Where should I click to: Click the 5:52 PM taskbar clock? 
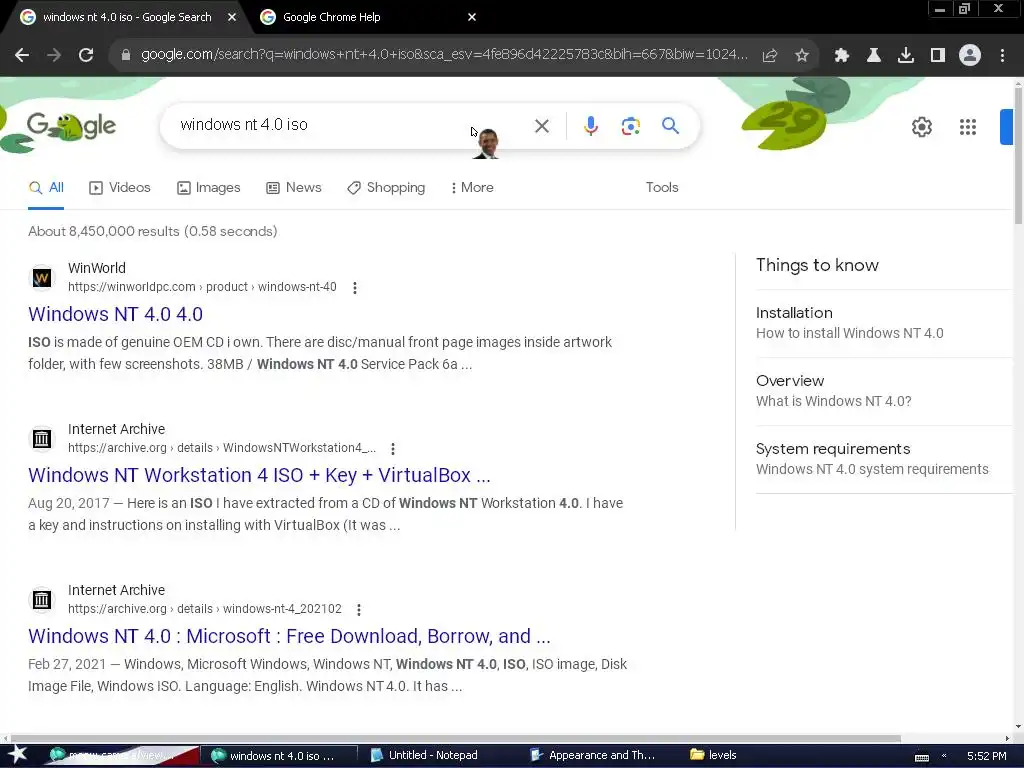(987, 756)
